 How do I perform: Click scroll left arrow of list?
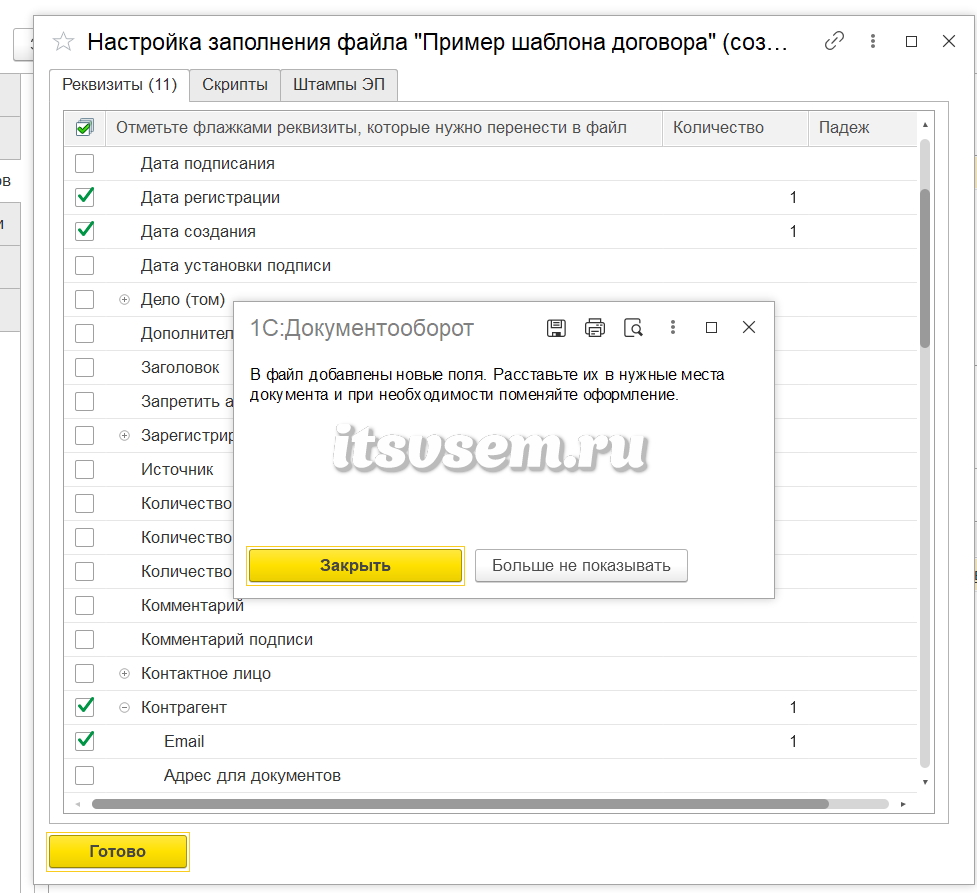(78, 804)
